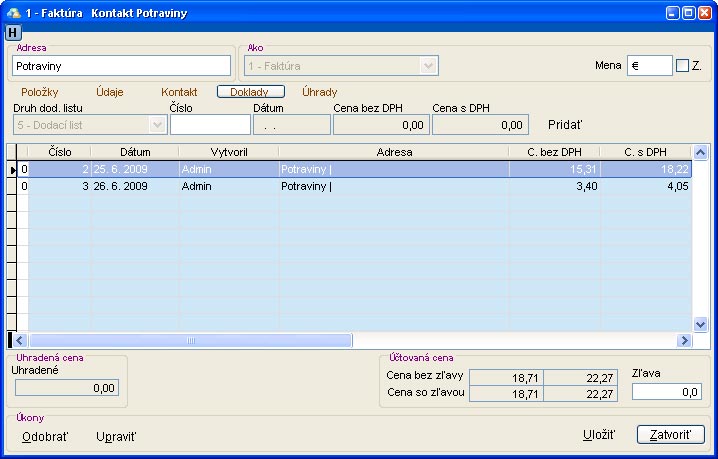Click the app icon in title bar
The height and width of the screenshot is (459, 718).
pyautogui.click(x=12, y=13)
